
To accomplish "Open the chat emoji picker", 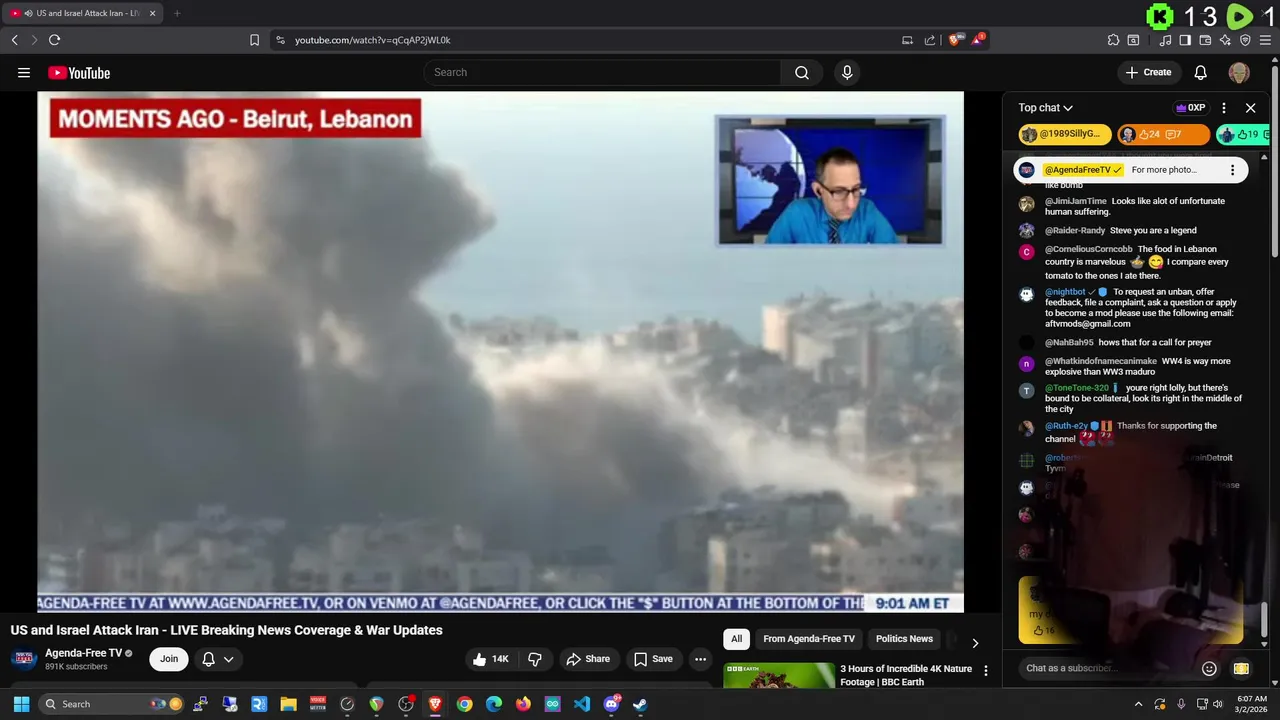I will click(1209, 668).
